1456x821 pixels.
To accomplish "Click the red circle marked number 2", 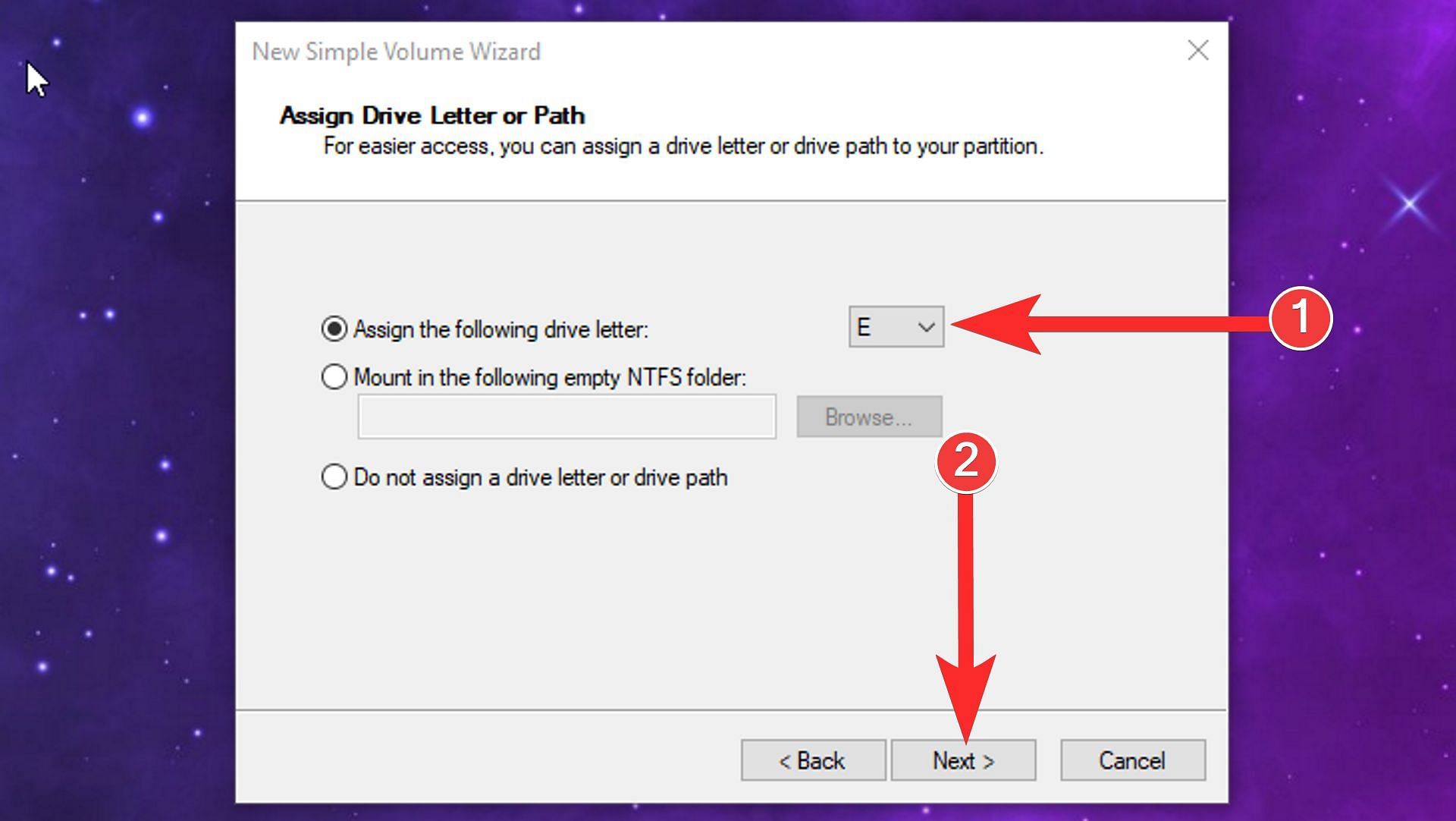I will [x=966, y=461].
